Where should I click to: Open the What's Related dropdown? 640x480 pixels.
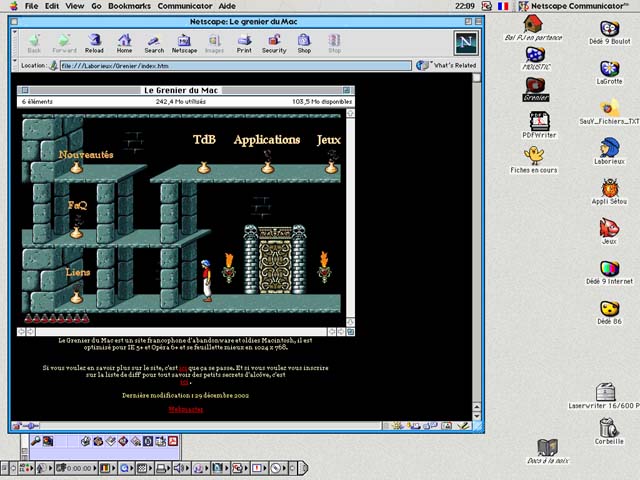446,65
